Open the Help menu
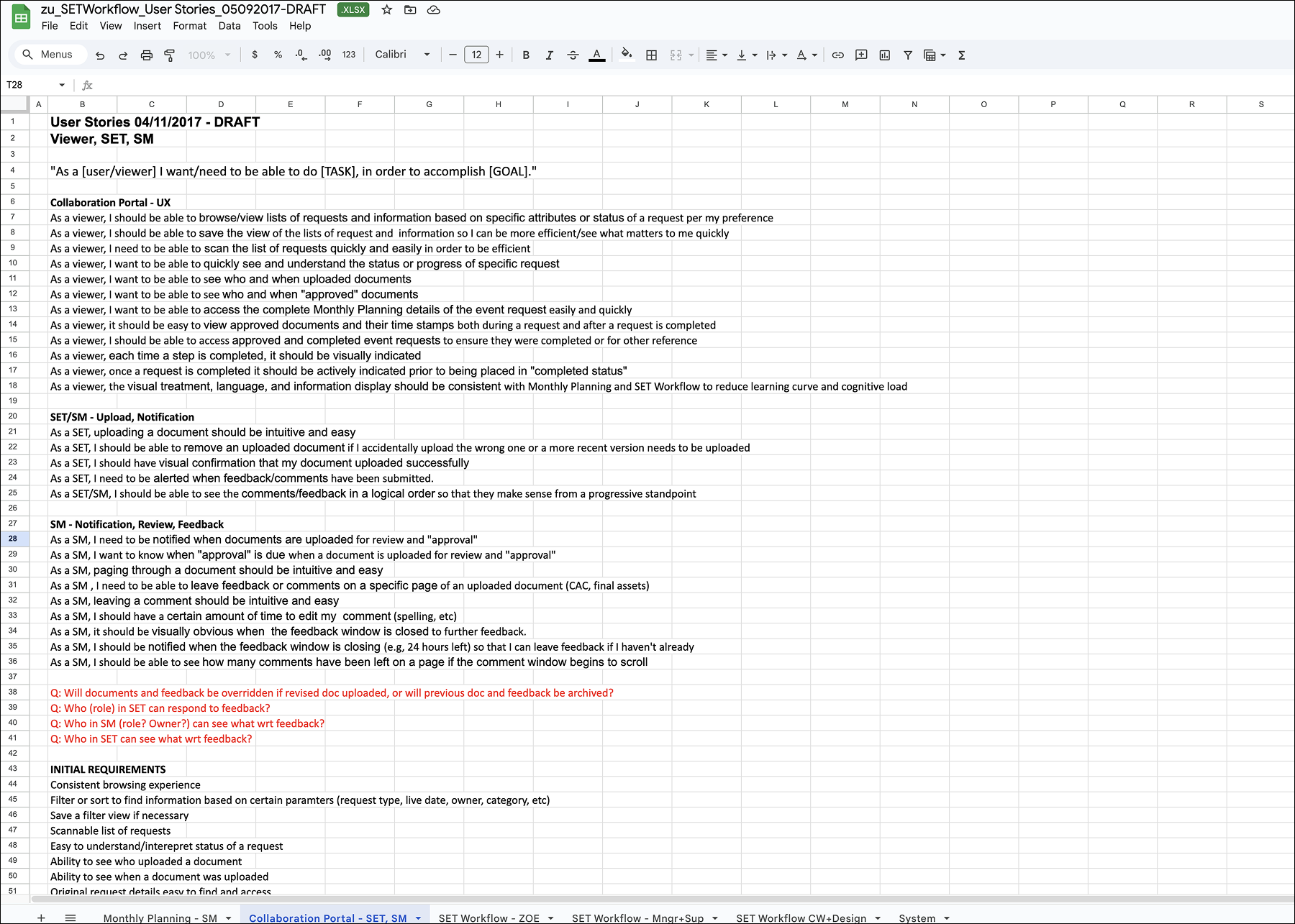1295x924 pixels. (300, 26)
